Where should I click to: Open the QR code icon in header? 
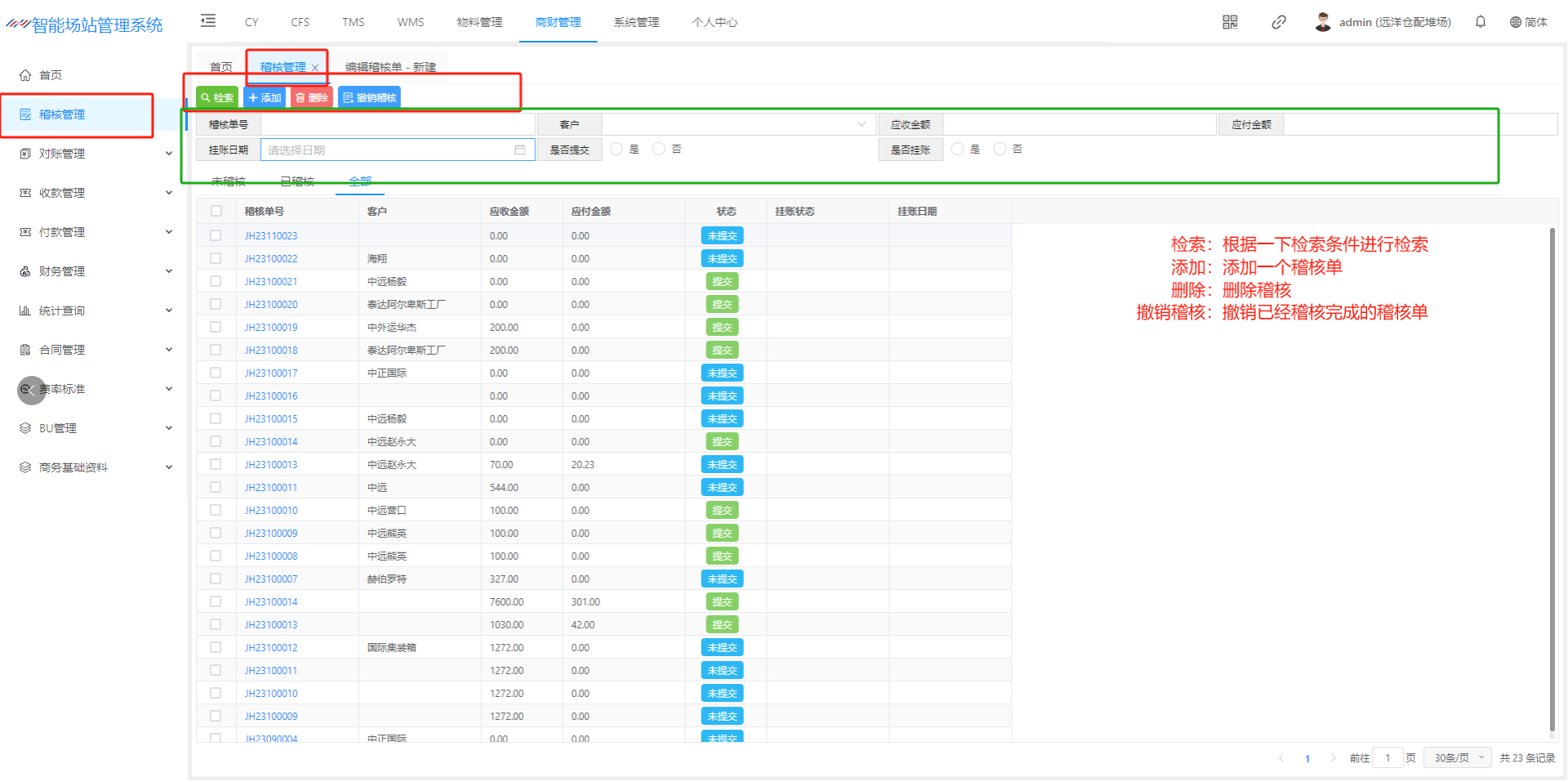pos(1229,22)
